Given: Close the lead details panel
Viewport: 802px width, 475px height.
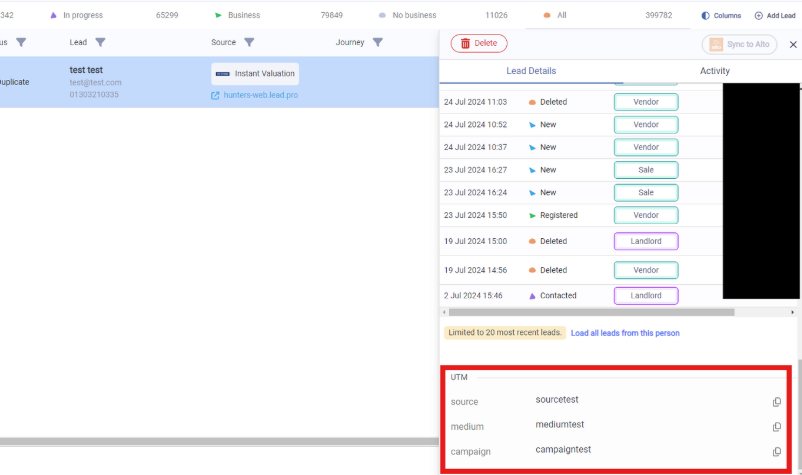Looking at the screenshot, I should click(x=793, y=44).
